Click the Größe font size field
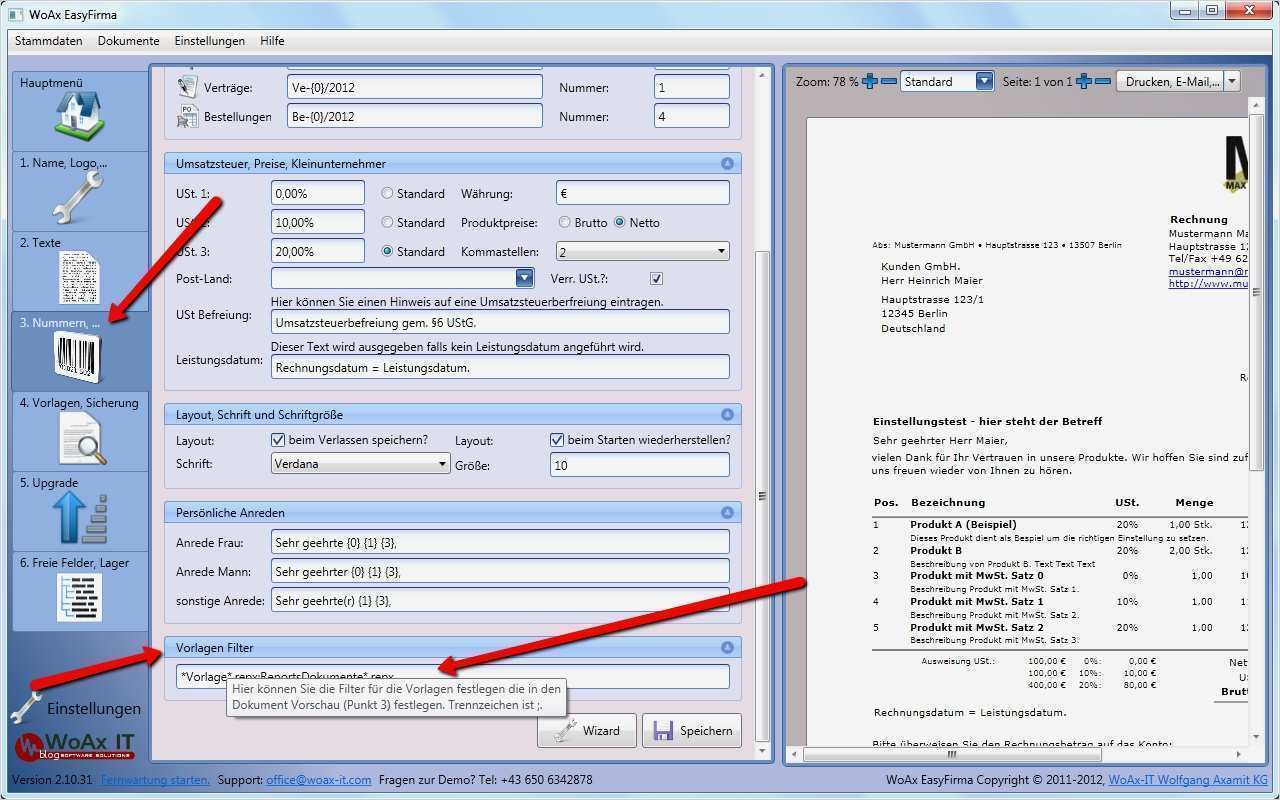Image resolution: width=1280 pixels, height=800 pixels. coord(640,464)
